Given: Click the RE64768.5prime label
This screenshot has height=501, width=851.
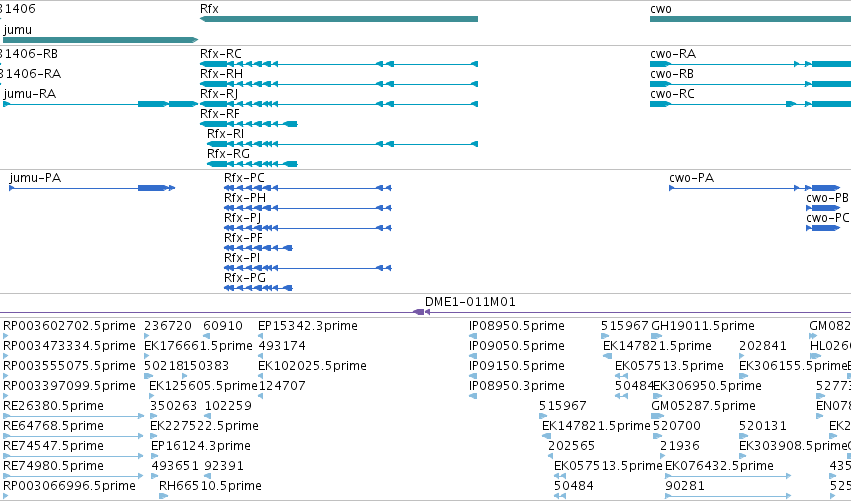Looking at the screenshot, I should (53, 426).
